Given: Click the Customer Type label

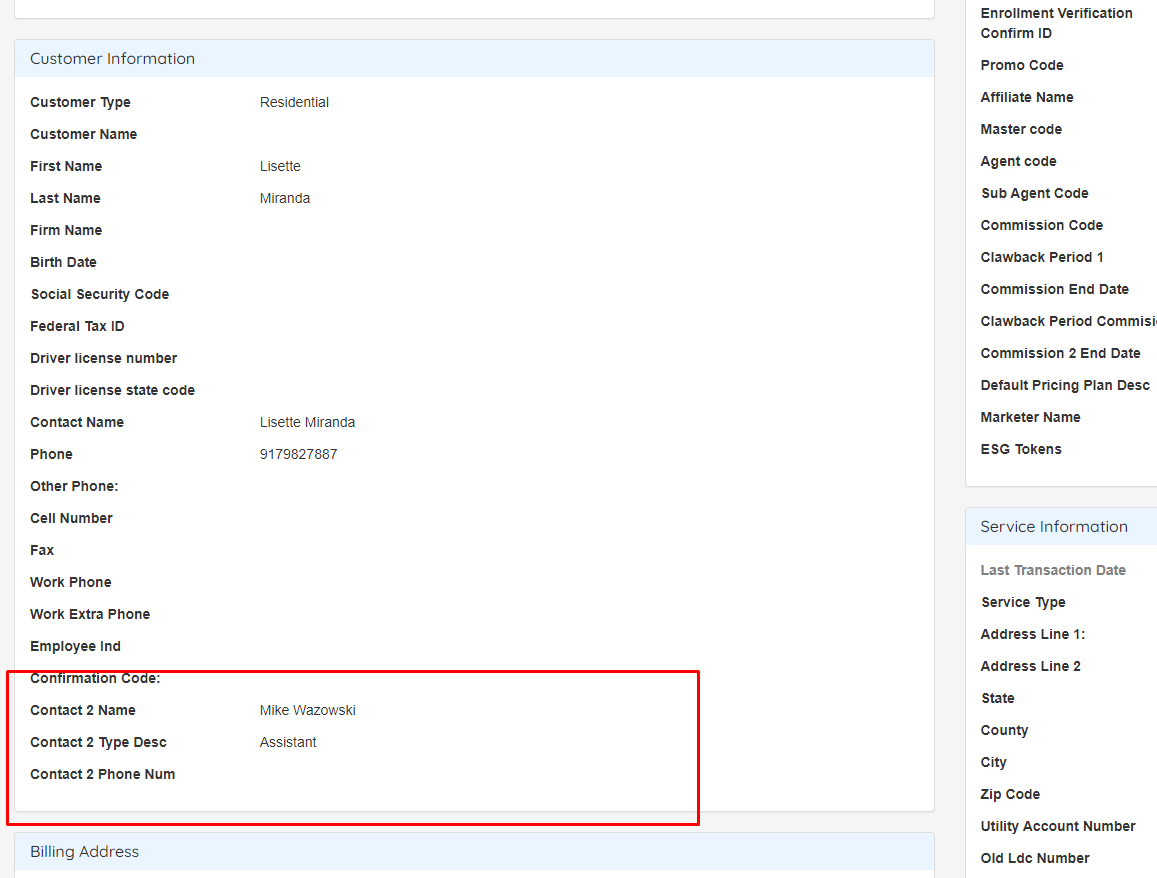Looking at the screenshot, I should pos(80,103).
